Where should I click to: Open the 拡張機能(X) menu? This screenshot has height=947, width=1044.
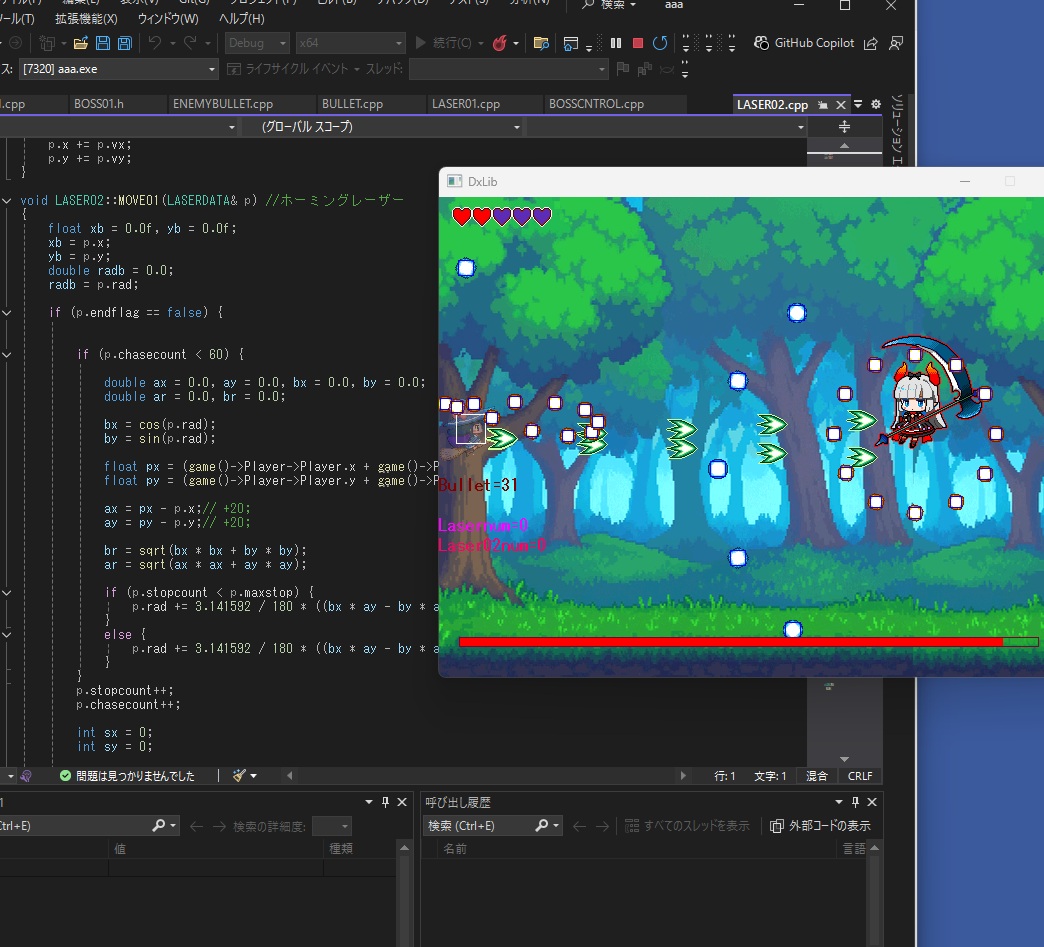[x=87, y=19]
